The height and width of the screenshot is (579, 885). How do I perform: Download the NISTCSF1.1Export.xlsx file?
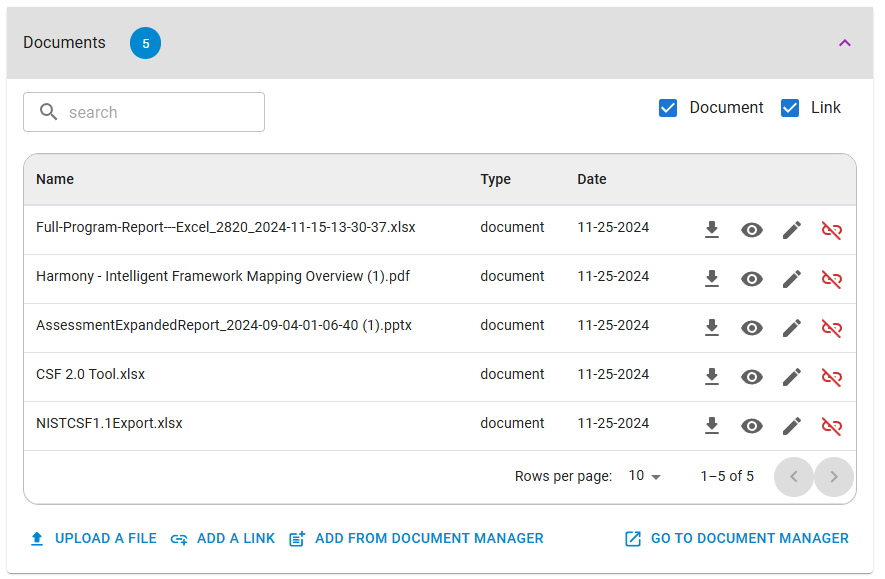click(x=712, y=426)
